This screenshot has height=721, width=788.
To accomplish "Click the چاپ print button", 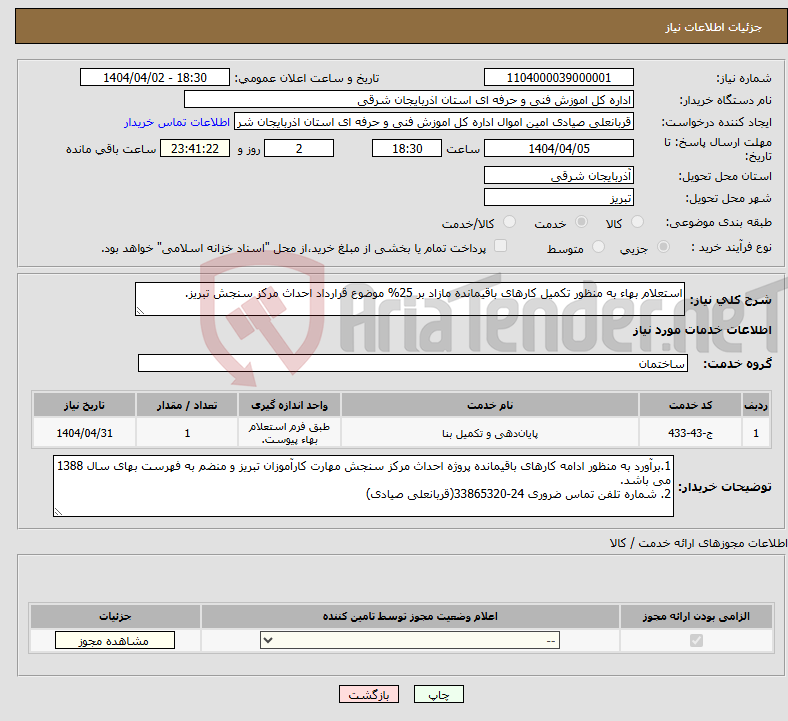I will point(439,694).
